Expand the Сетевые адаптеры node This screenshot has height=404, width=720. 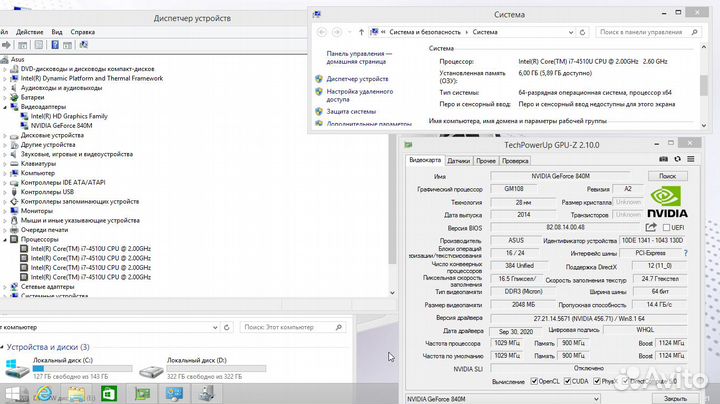click(x=5, y=287)
